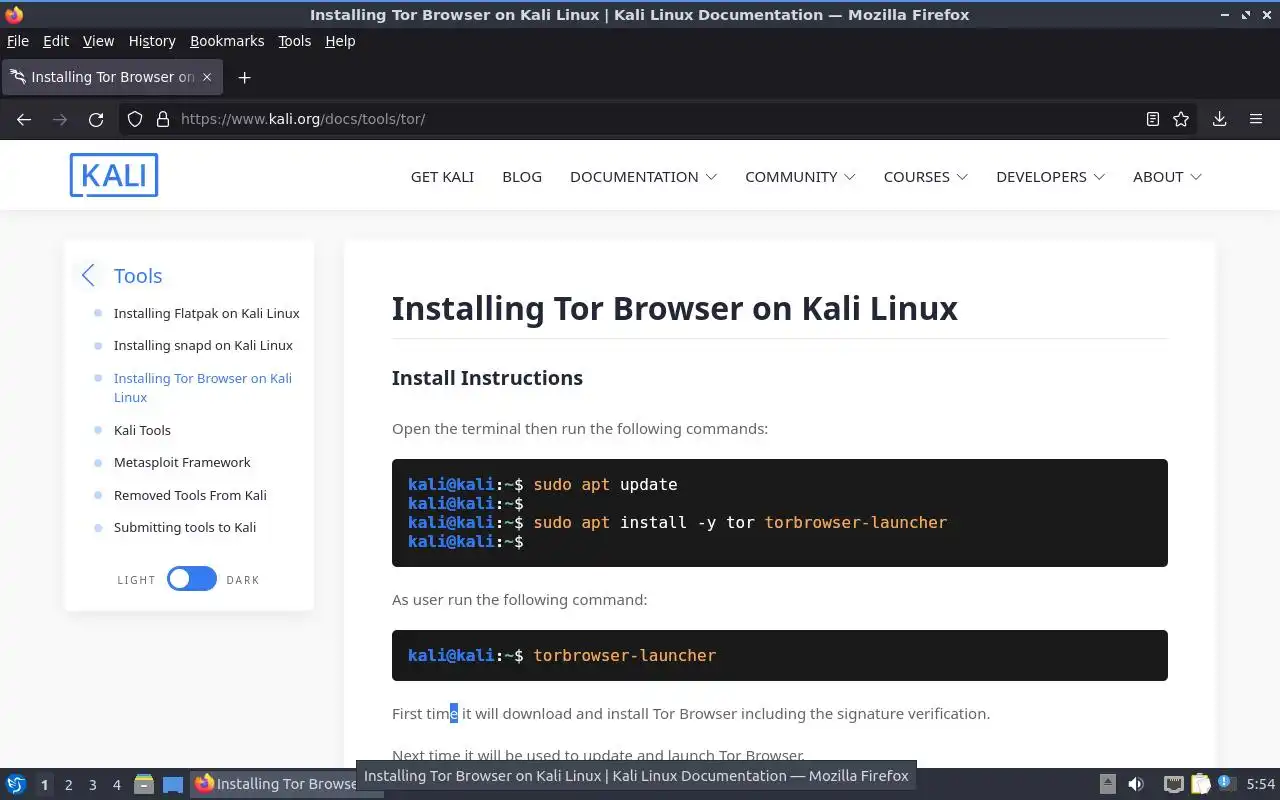Click the sudo apt update command line
The height and width of the screenshot is (800, 1280).
[x=605, y=484]
